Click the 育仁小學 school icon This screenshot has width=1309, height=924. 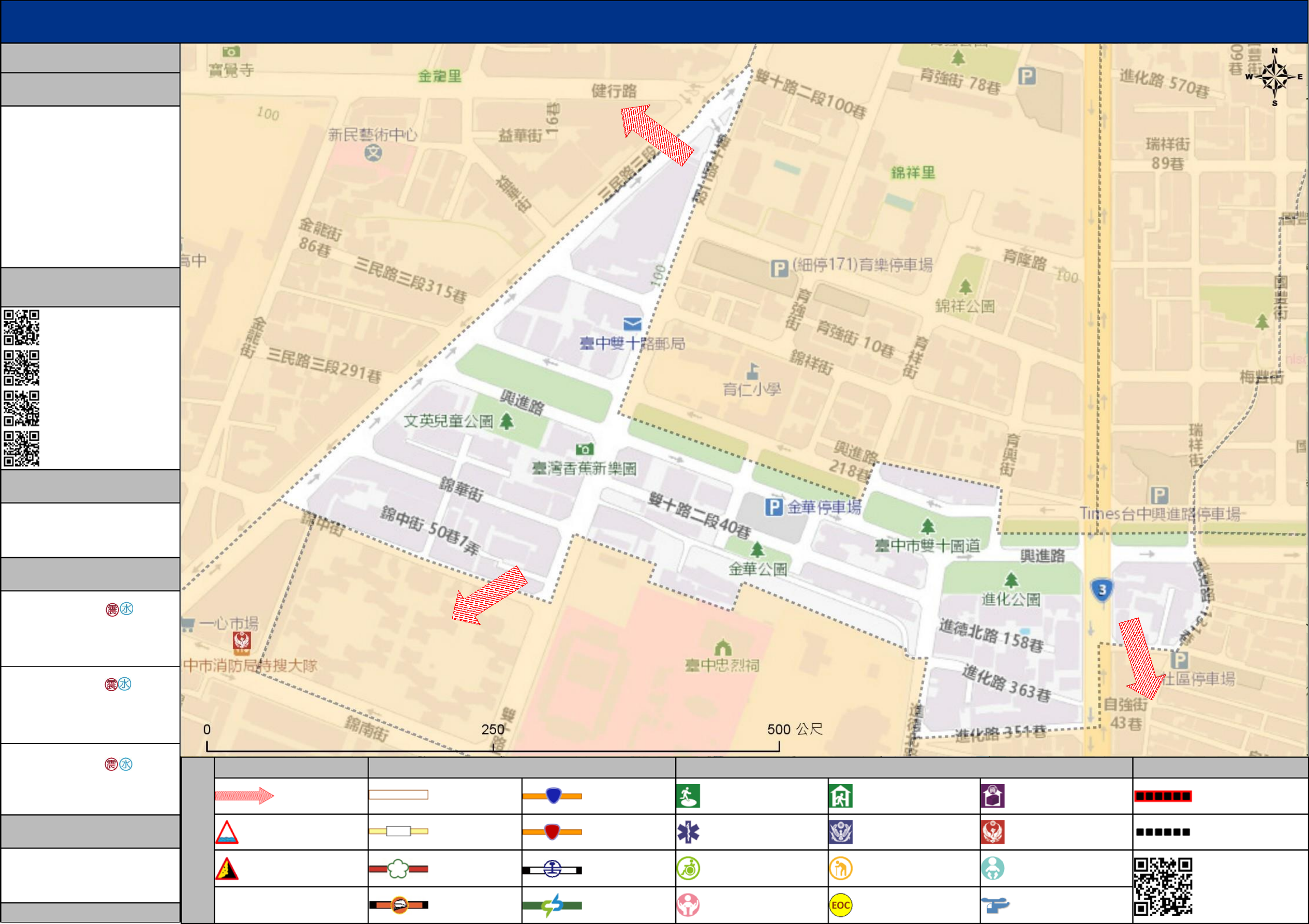tap(753, 371)
